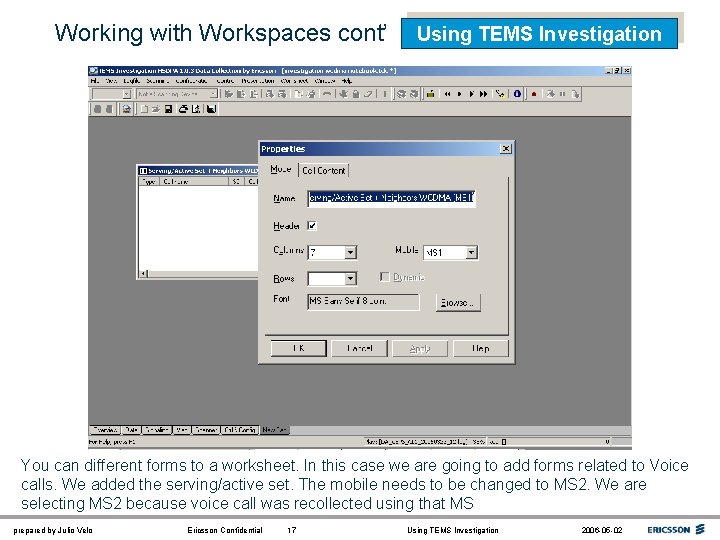The height and width of the screenshot is (540, 720).
Task: Click the padlock icon in the toolbar
Action: [x=355, y=94]
